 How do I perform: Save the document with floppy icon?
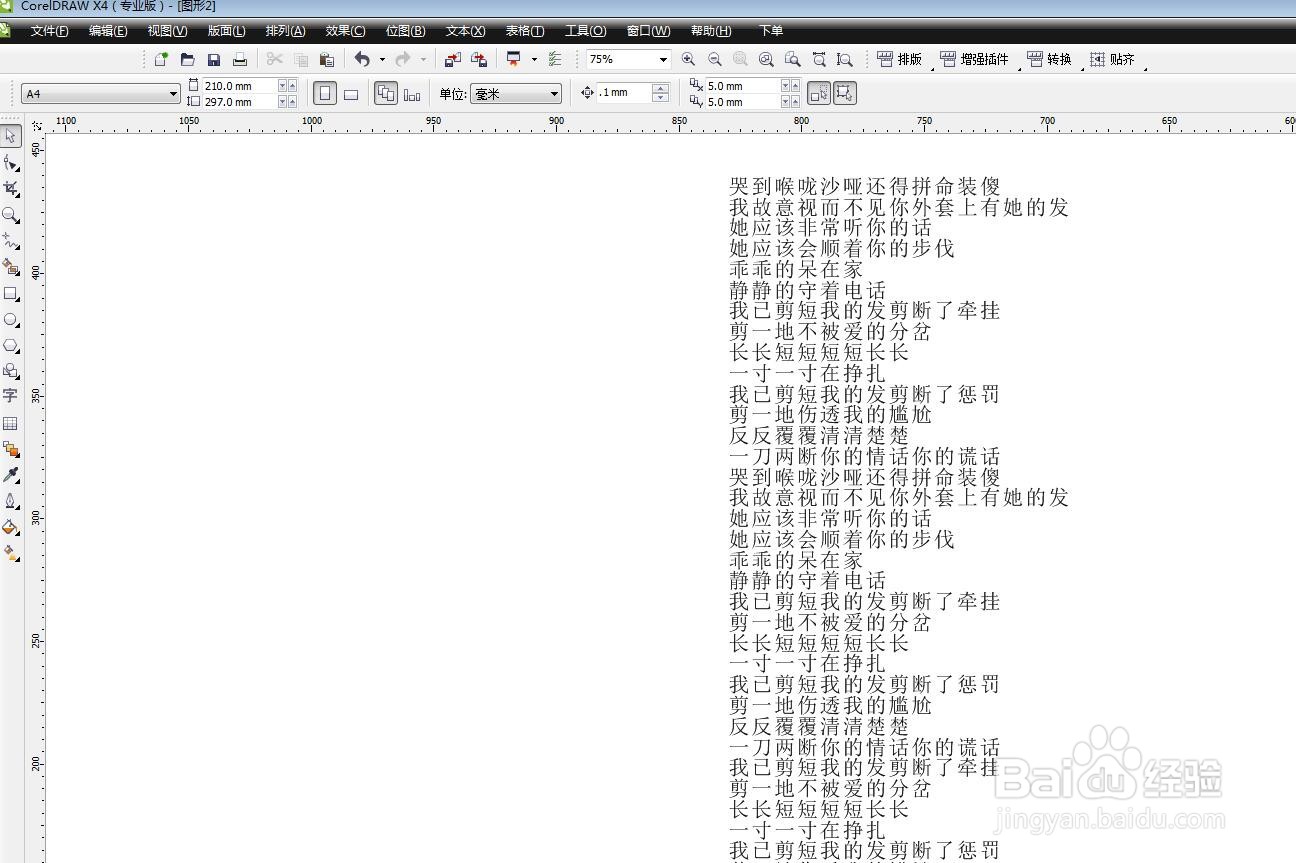click(x=213, y=60)
